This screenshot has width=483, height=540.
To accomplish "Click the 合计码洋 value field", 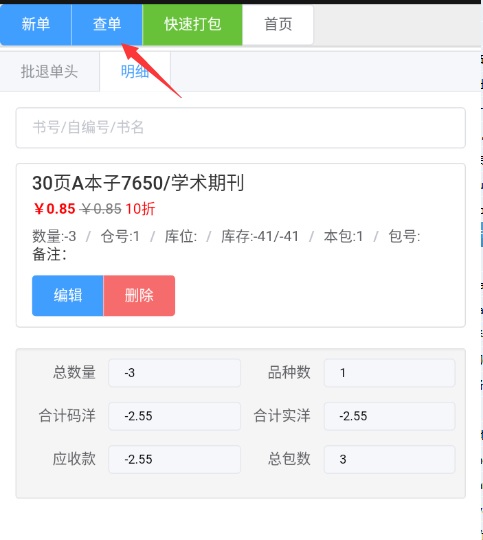I will point(174,416).
